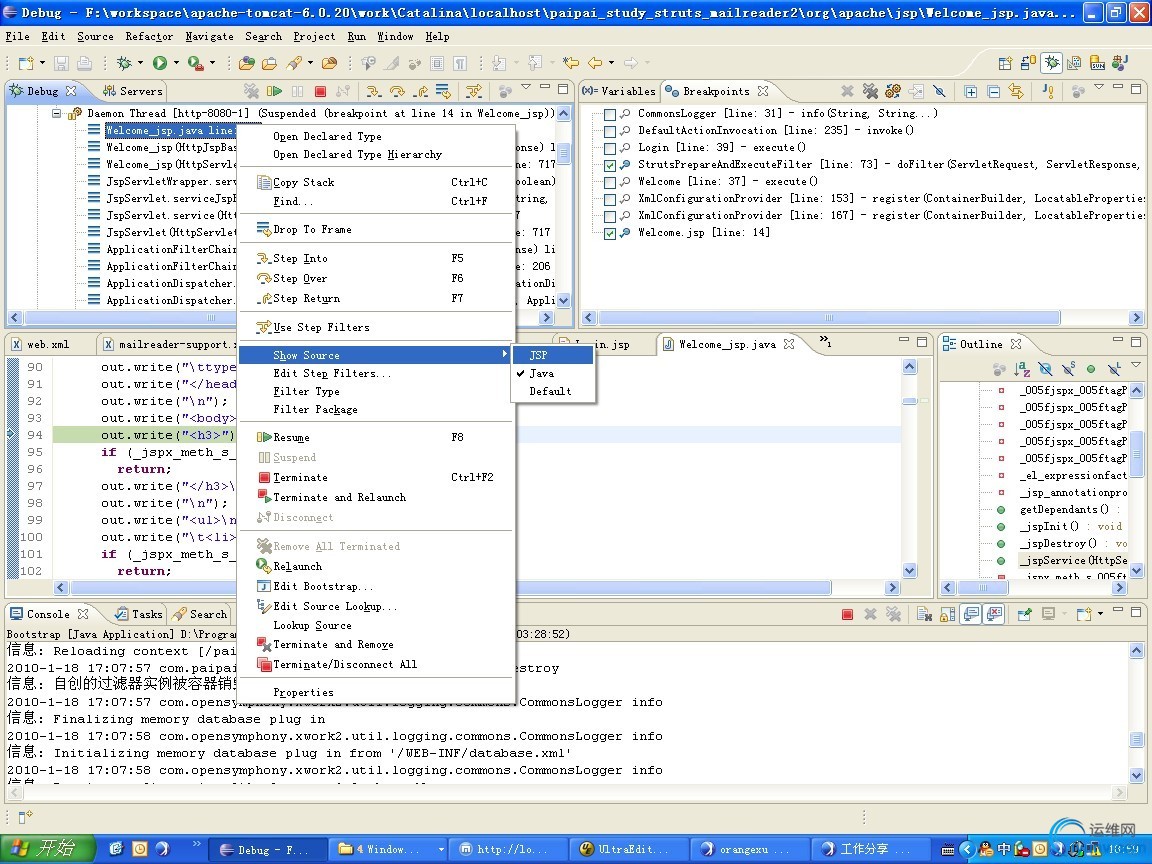
Task: Toggle the XmlConfigurationProvider line 167 breakpoint checkbox
Action: [610, 216]
